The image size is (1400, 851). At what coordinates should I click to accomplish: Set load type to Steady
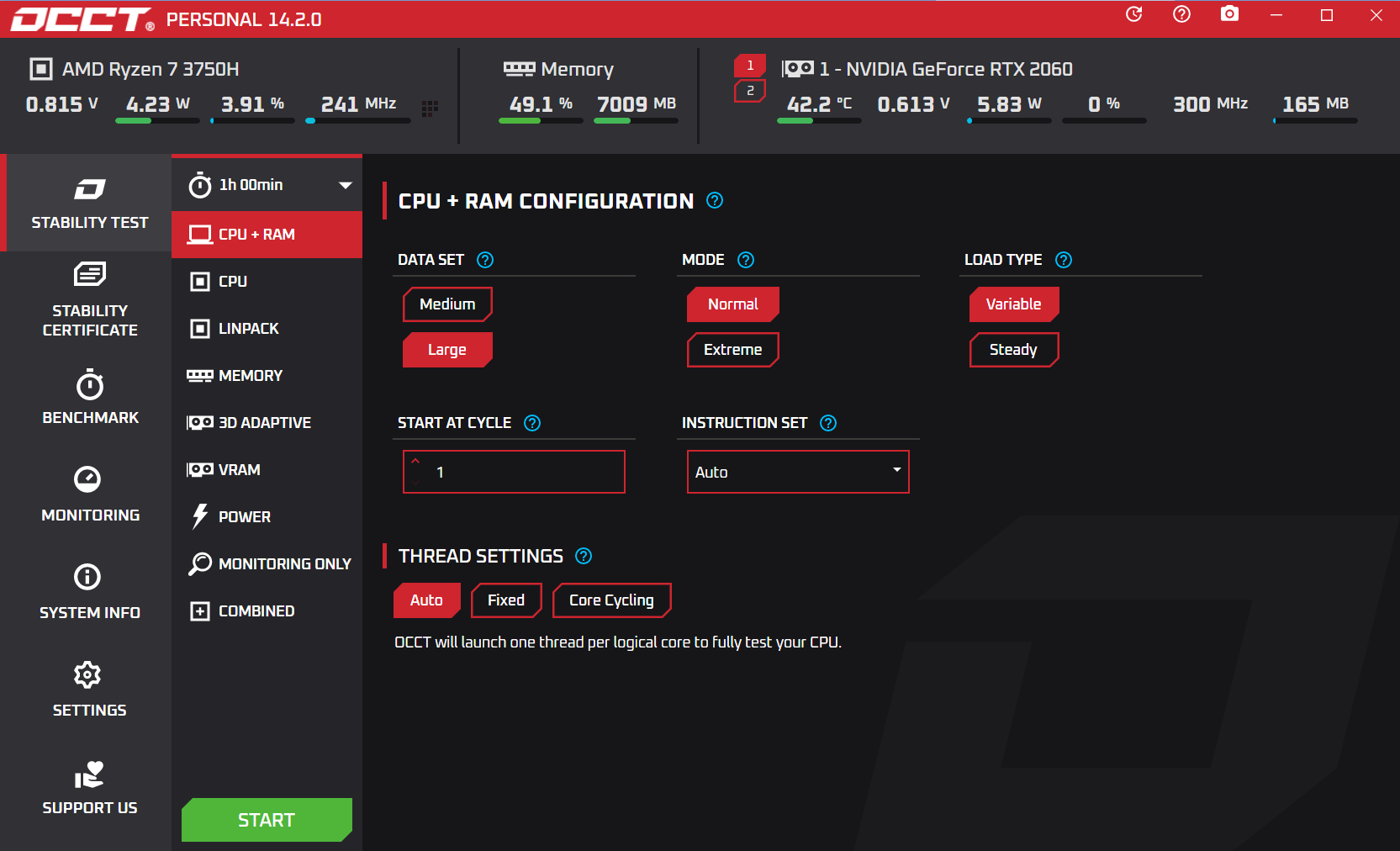click(x=1013, y=350)
